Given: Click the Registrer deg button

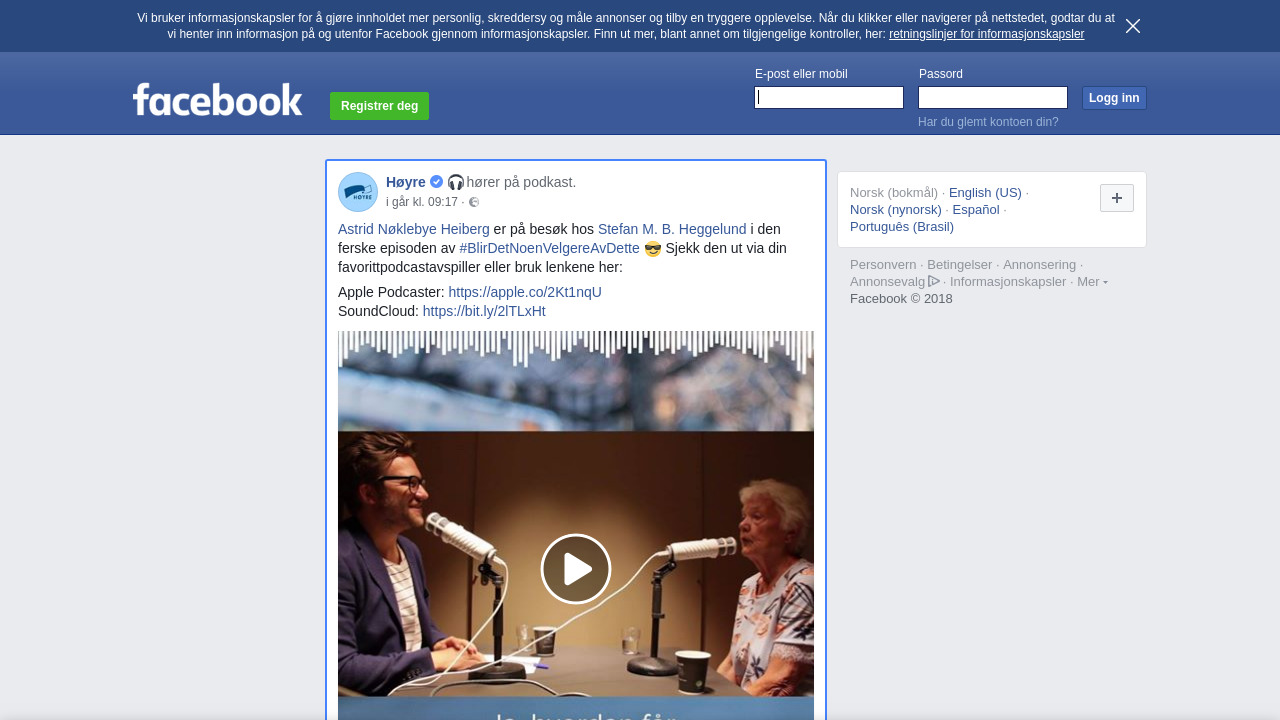Looking at the screenshot, I should pyautogui.click(x=379, y=106).
